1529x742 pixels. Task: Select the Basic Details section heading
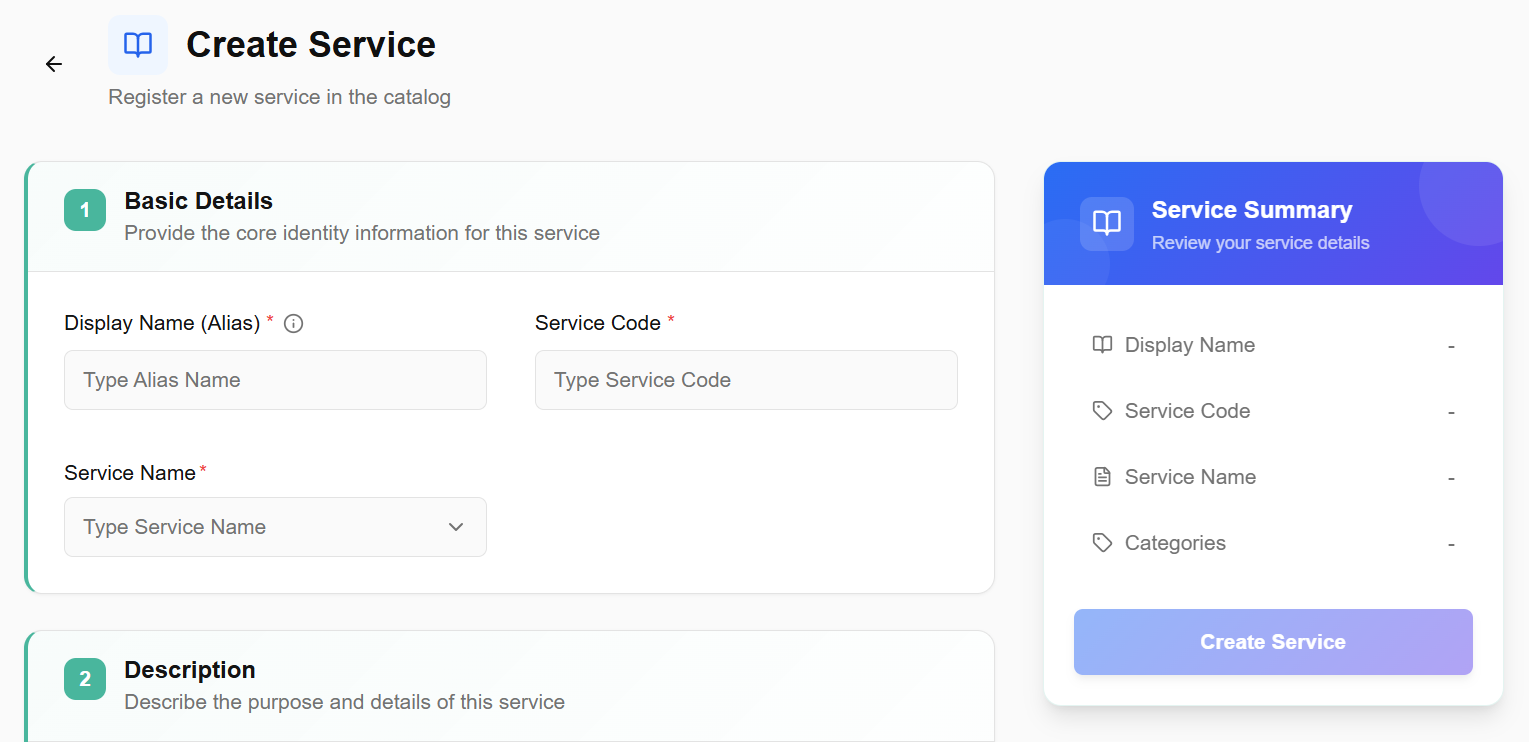(198, 201)
